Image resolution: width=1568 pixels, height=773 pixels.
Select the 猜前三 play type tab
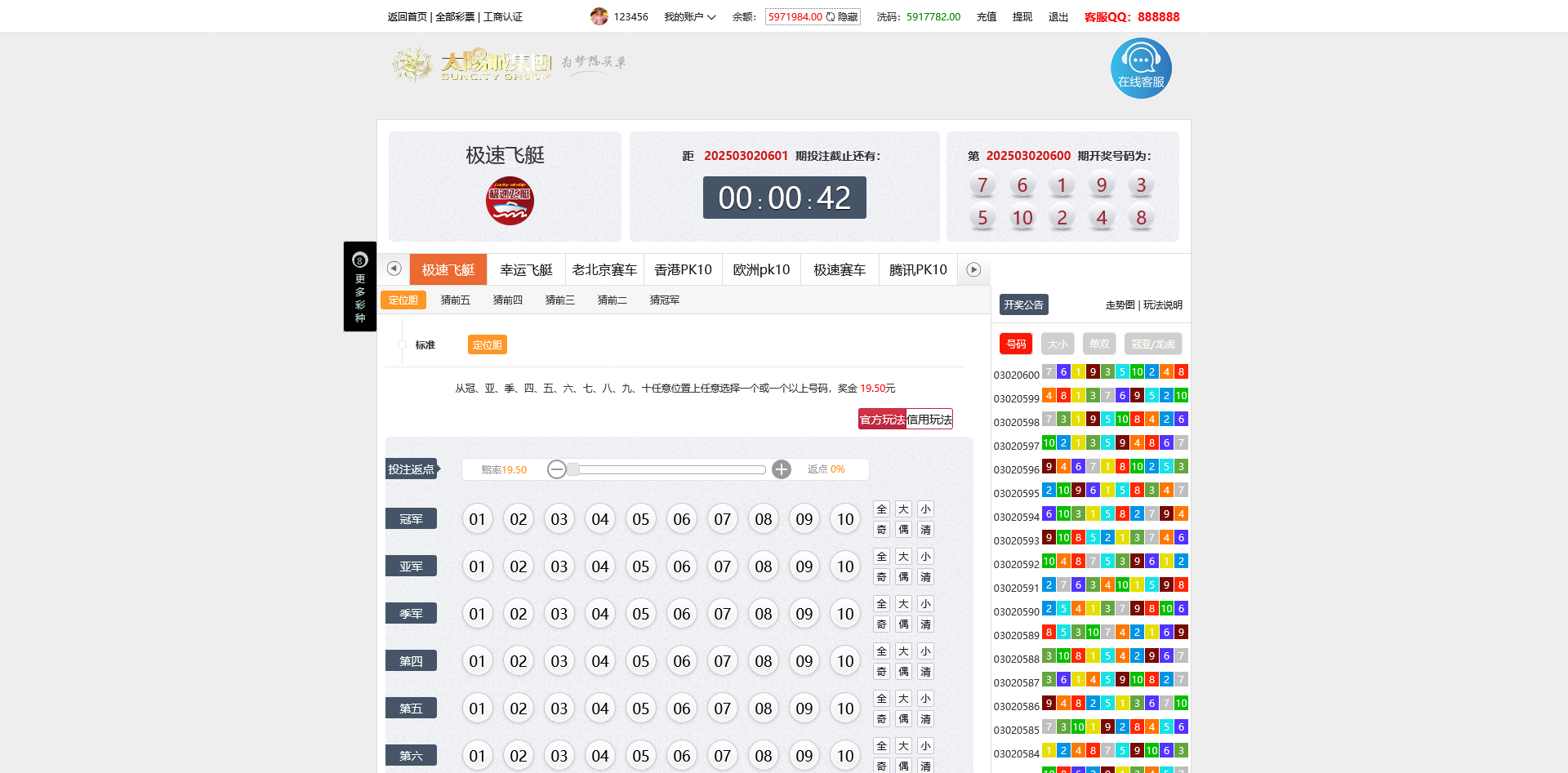pos(559,300)
